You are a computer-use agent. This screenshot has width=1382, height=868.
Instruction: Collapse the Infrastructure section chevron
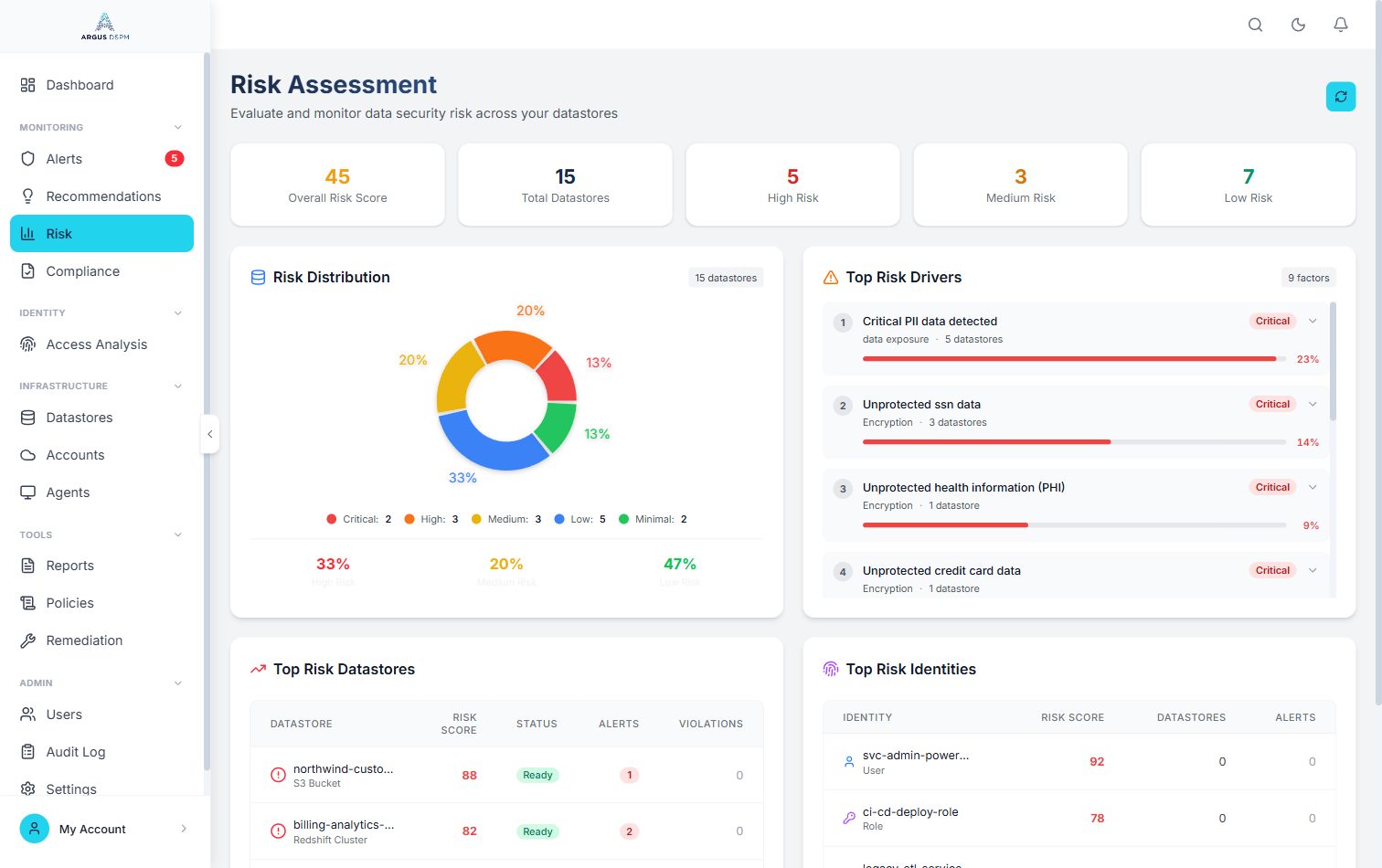point(178,386)
